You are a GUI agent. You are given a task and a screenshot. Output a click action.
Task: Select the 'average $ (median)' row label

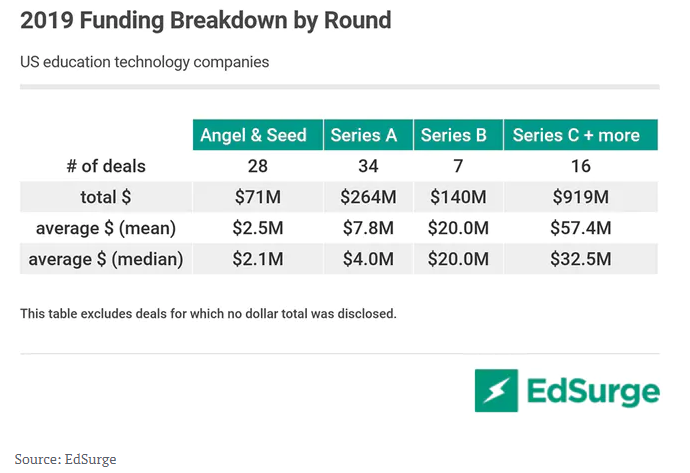pyautogui.click(x=106, y=260)
